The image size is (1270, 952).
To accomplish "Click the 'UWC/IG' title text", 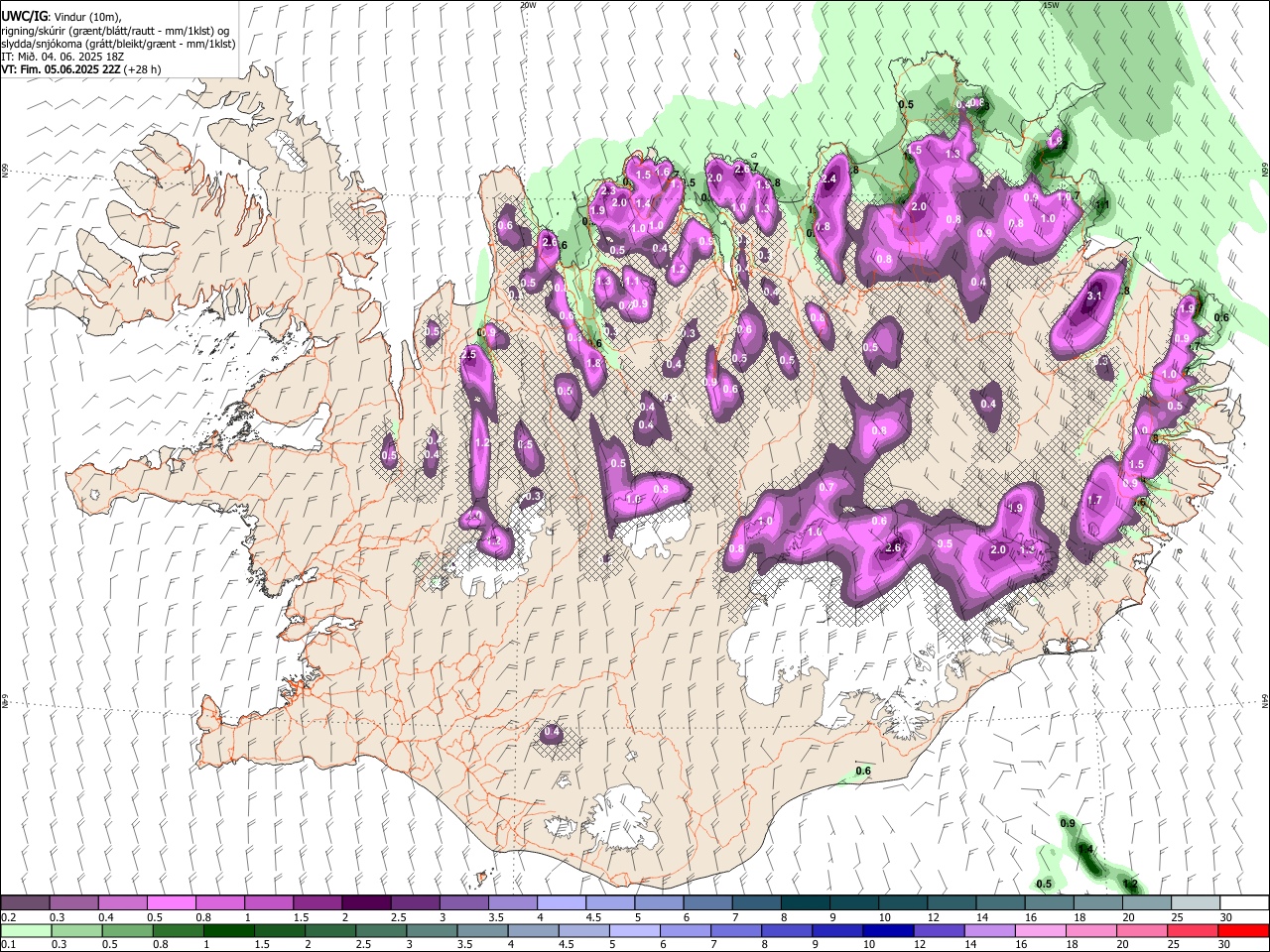I will pos(23,15).
